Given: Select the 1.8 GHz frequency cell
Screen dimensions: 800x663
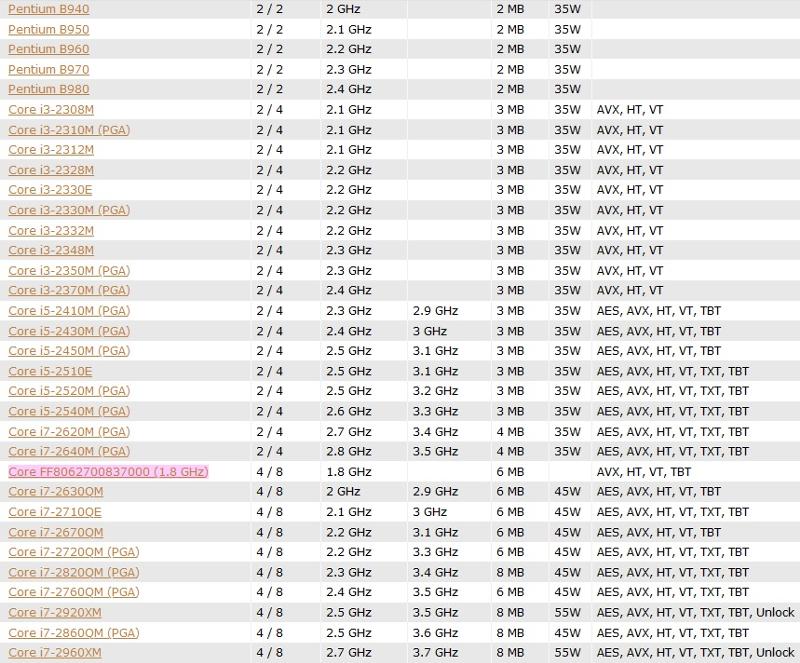Looking at the screenshot, I should click(x=348, y=472).
